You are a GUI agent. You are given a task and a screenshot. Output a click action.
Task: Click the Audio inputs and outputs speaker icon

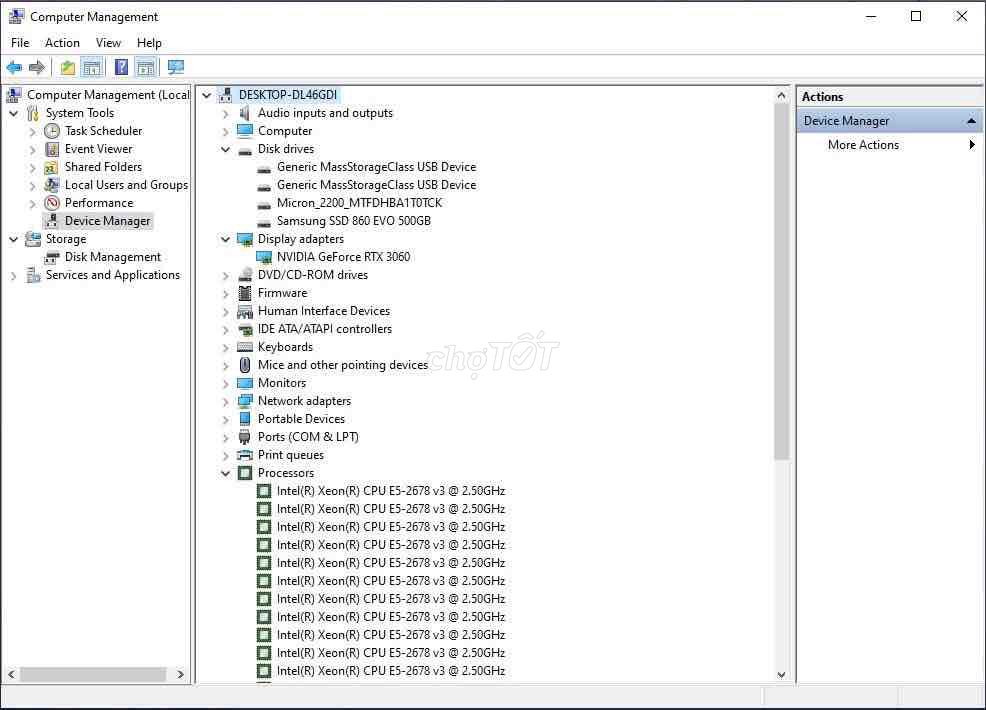click(x=245, y=113)
